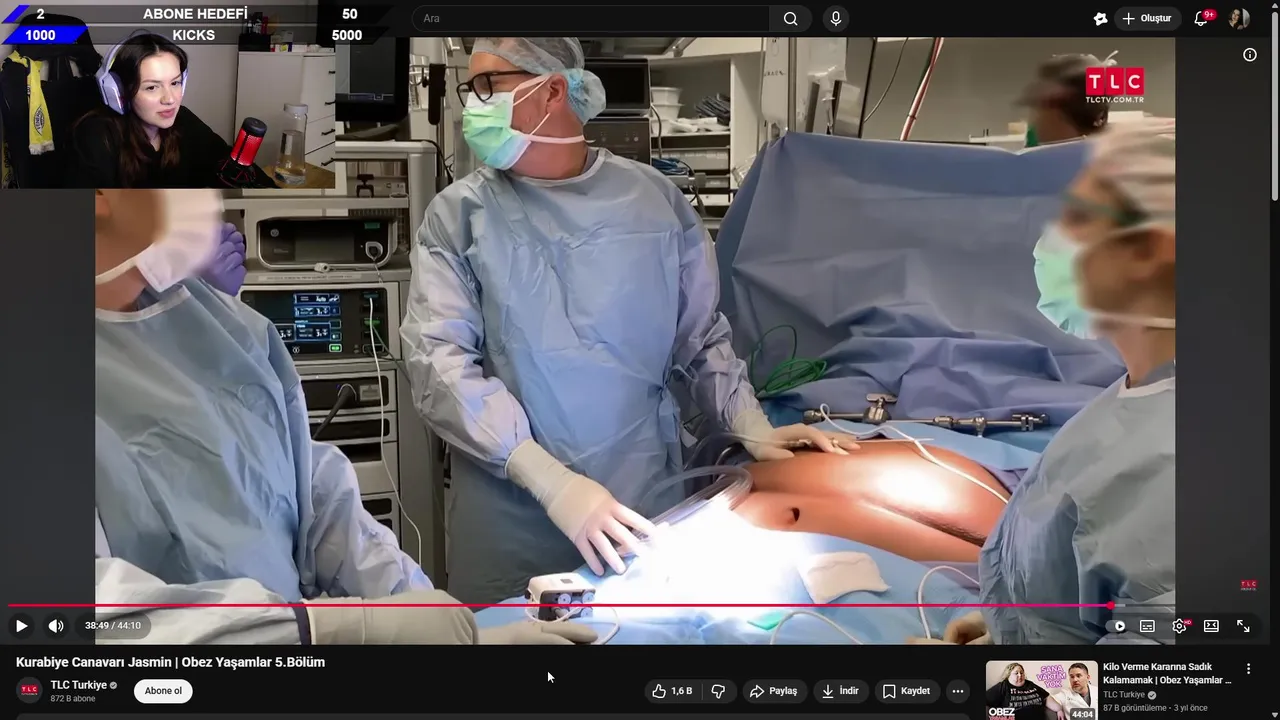1280x720 pixels.
Task: Open TLC Turkiye channel name link
Action: [78, 685]
